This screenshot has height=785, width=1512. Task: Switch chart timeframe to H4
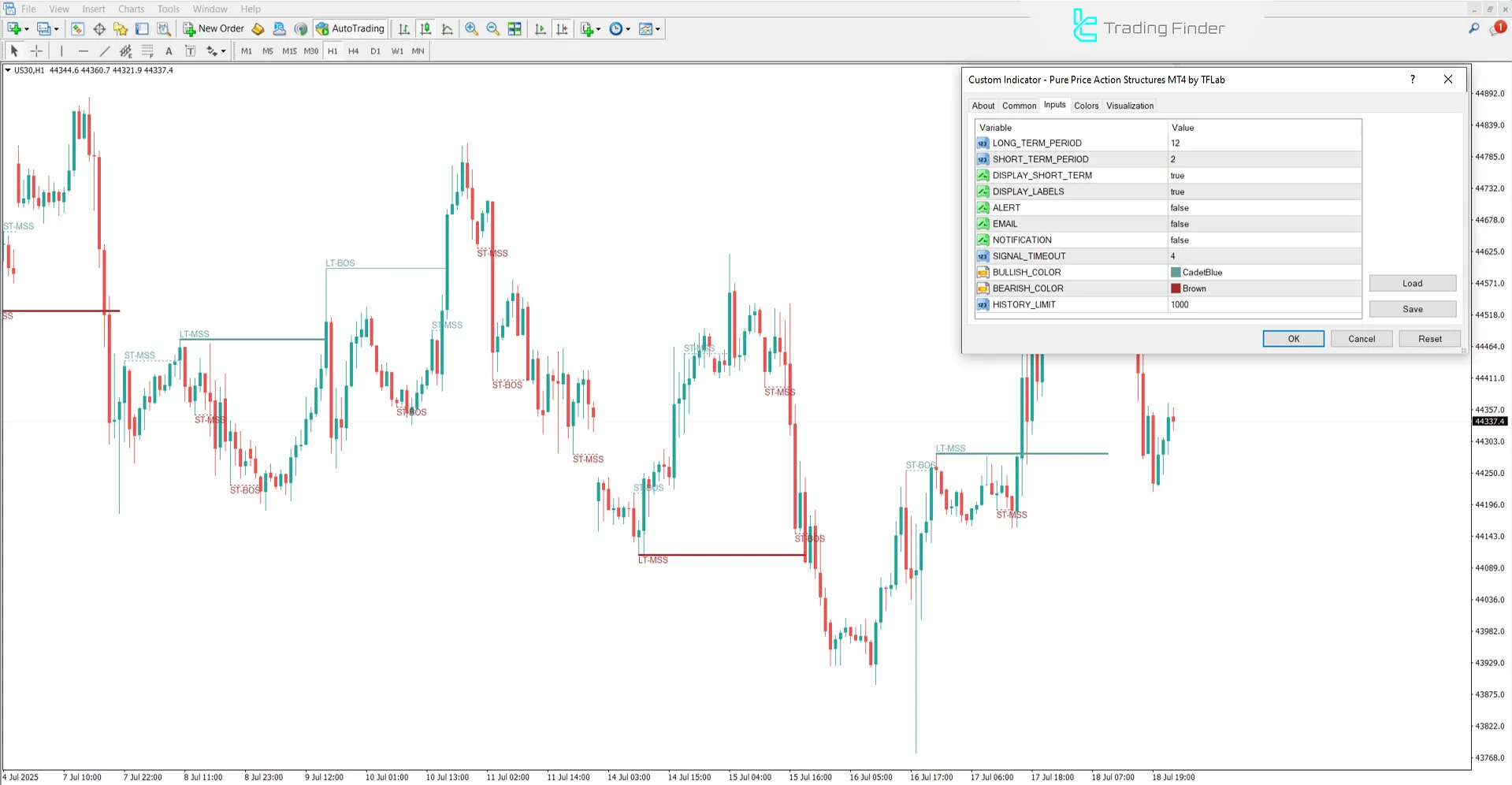[353, 50]
